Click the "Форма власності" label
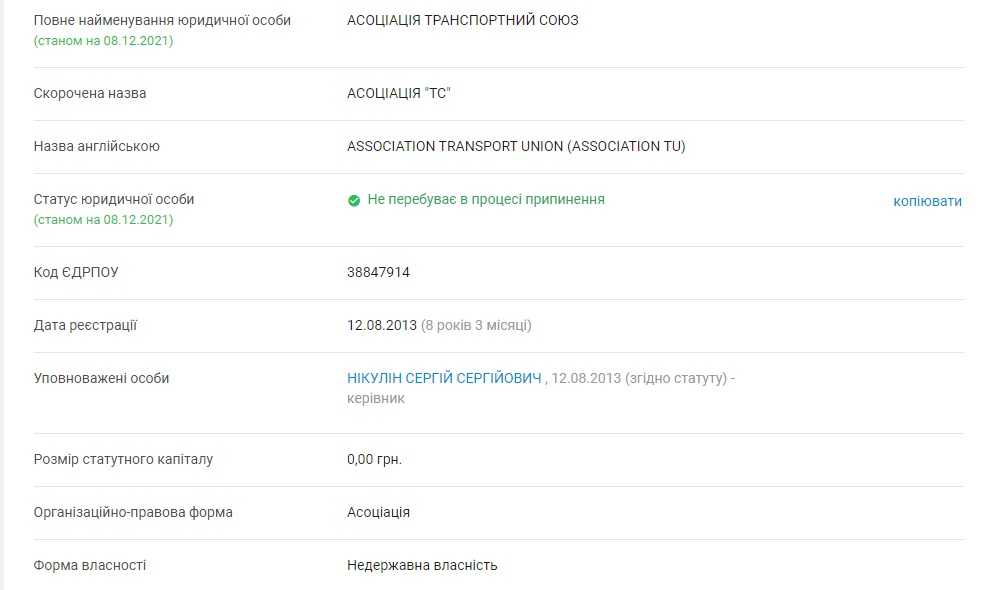The height and width of the screenshot is (590, 992). pyautogui.click(x=90, y=565)
